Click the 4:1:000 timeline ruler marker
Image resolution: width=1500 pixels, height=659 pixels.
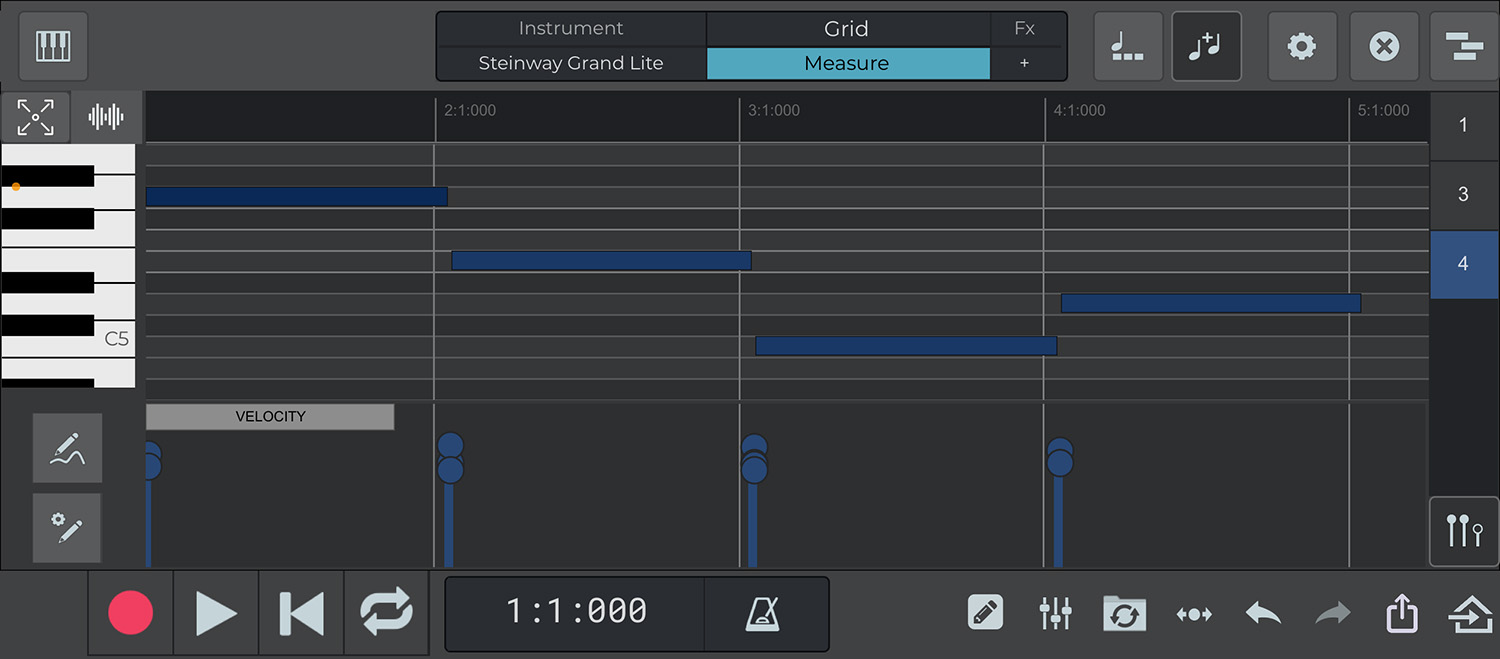[x=1079, y=111]
